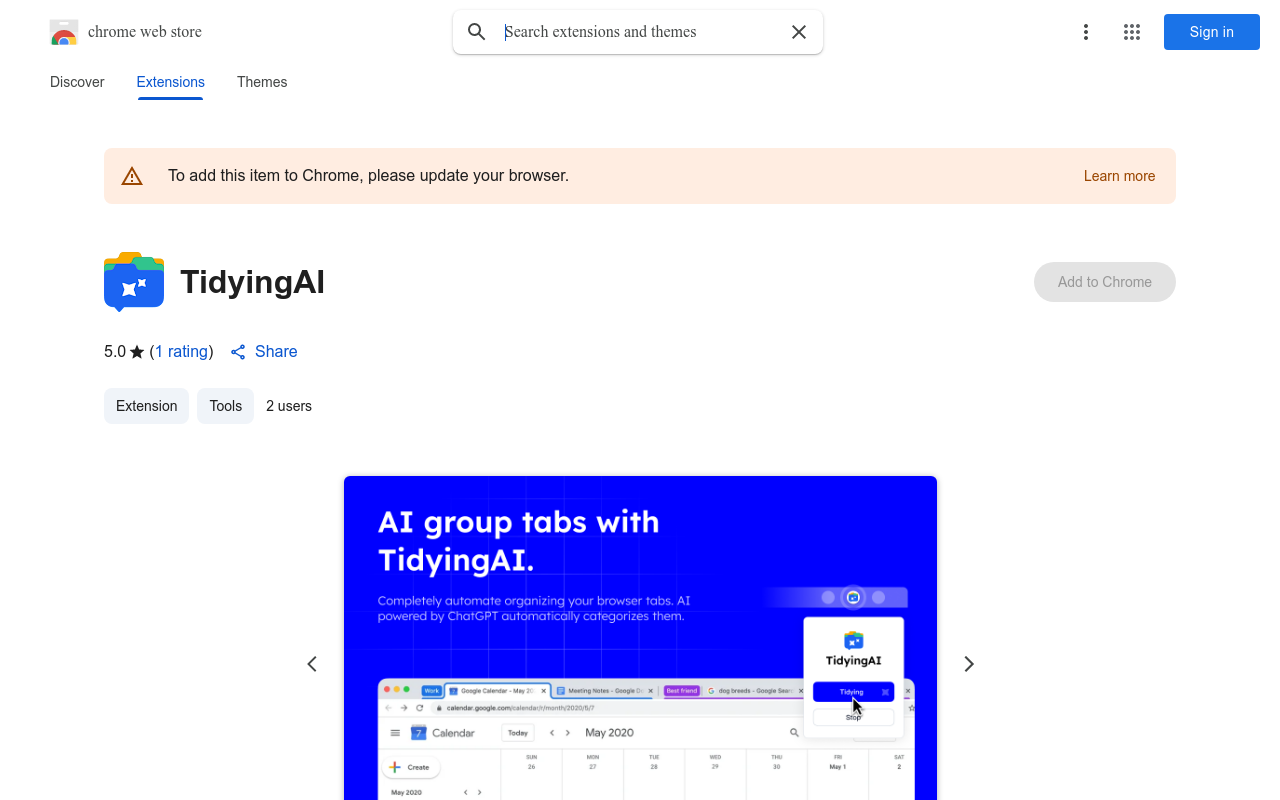
Task: Open the TidyingAI promotional screenshot
Action: coord(640,638)
